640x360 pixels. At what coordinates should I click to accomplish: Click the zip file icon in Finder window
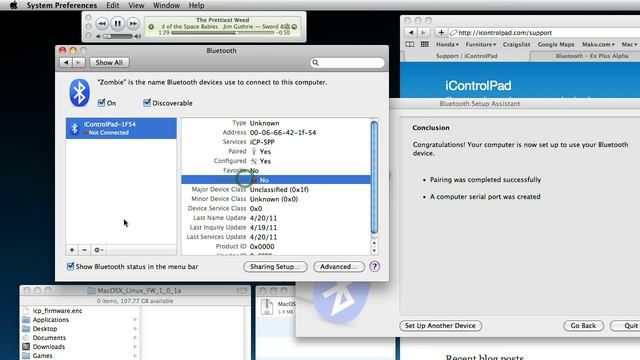[x=267, y=307]
